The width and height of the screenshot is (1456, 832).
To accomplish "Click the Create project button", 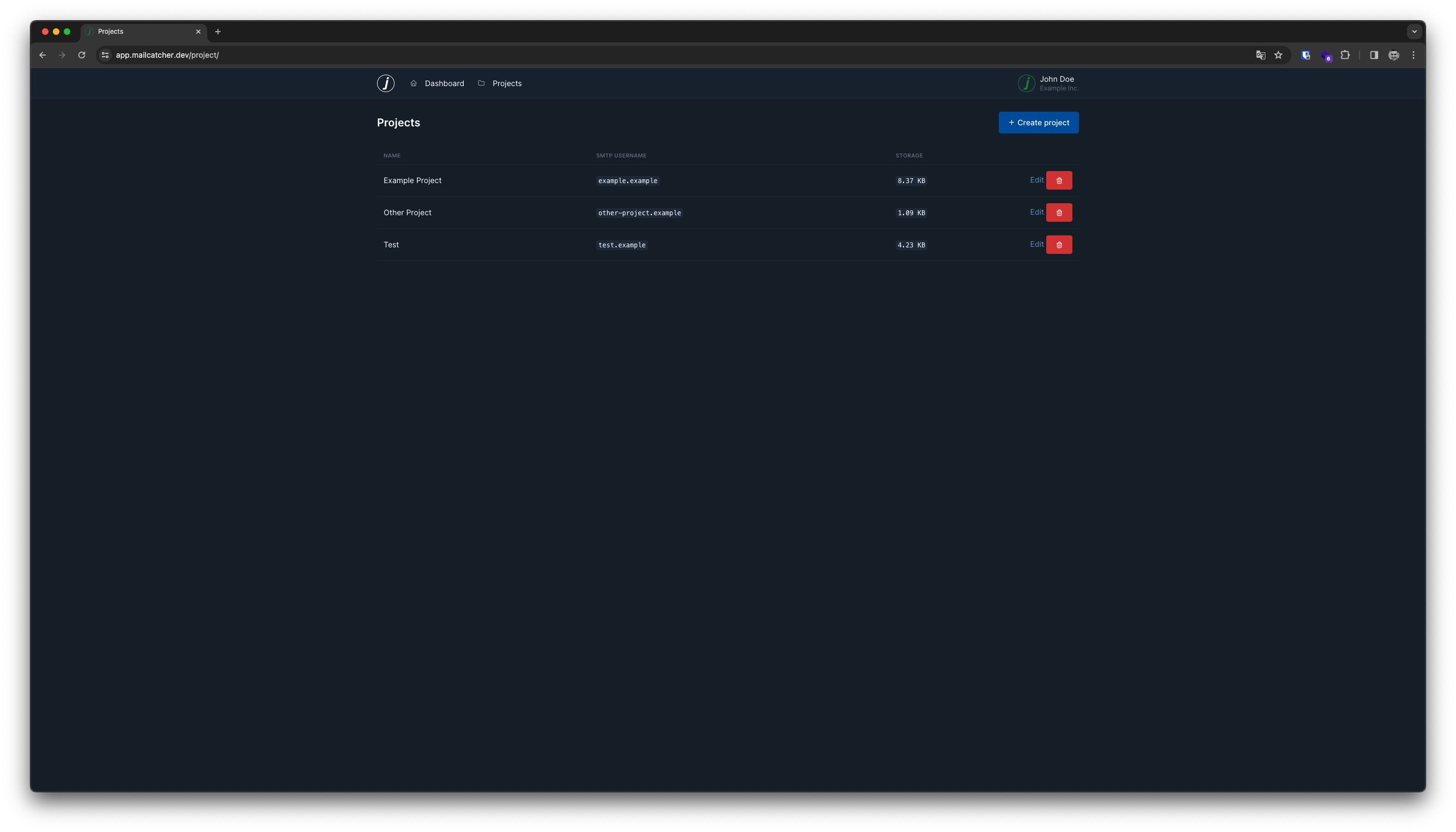I will point(1038,123).
